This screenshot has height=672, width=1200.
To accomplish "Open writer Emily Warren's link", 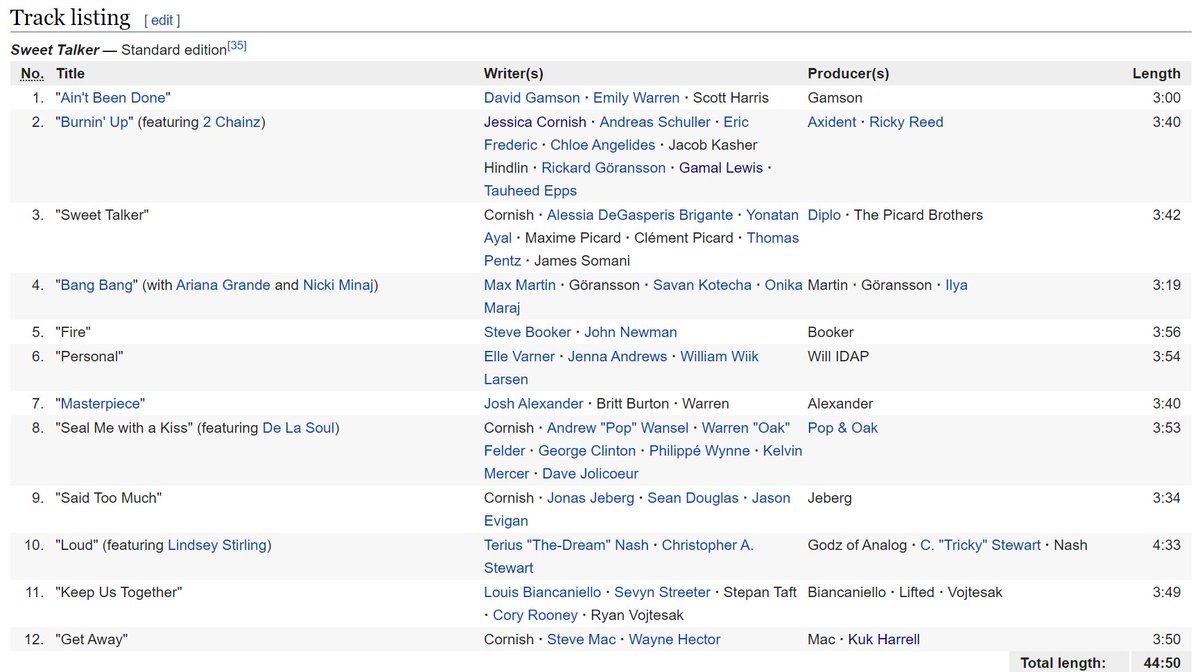I will point(636,98).
